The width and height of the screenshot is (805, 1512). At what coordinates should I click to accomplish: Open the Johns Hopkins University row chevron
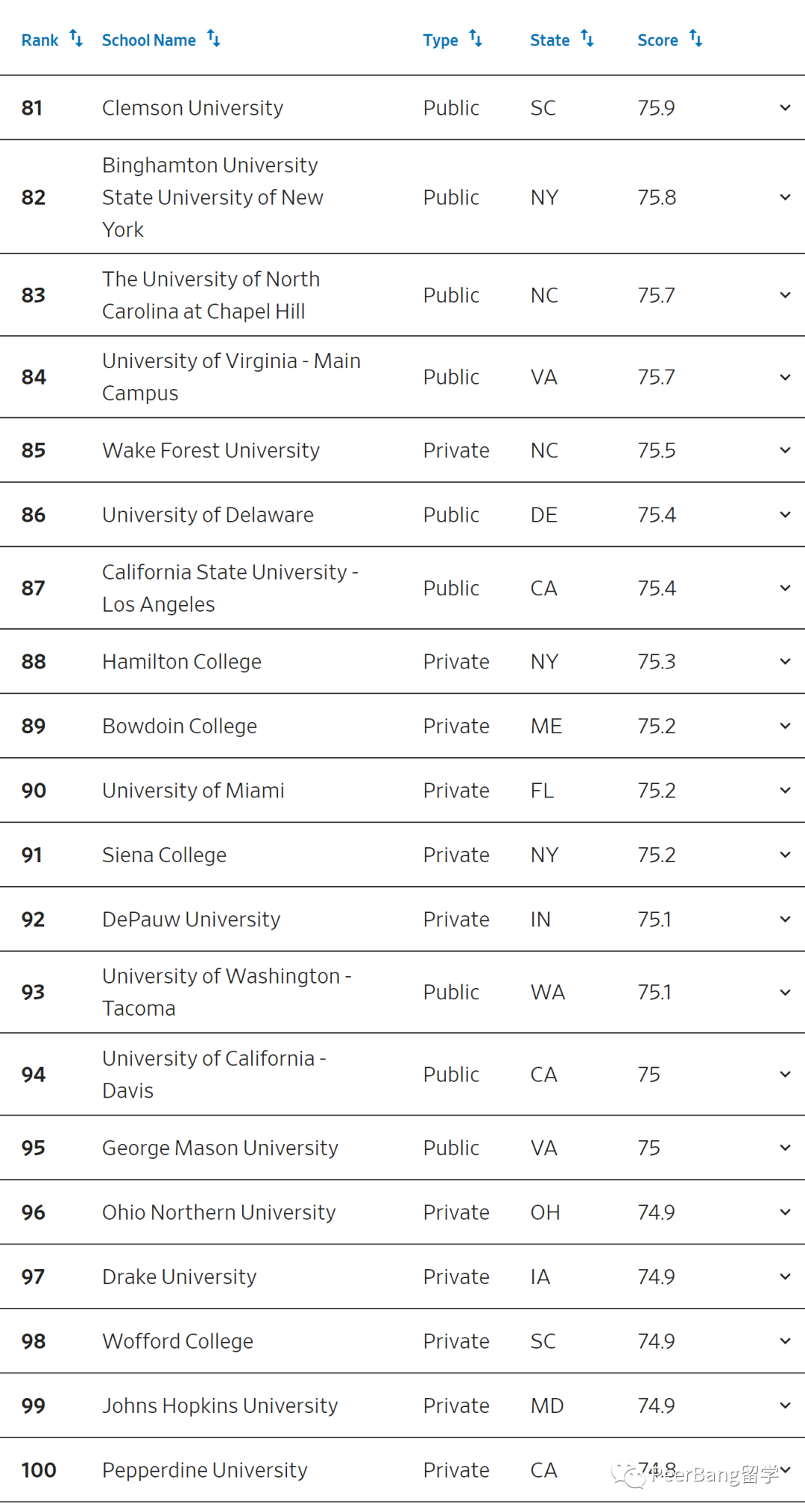[785, 1405]
